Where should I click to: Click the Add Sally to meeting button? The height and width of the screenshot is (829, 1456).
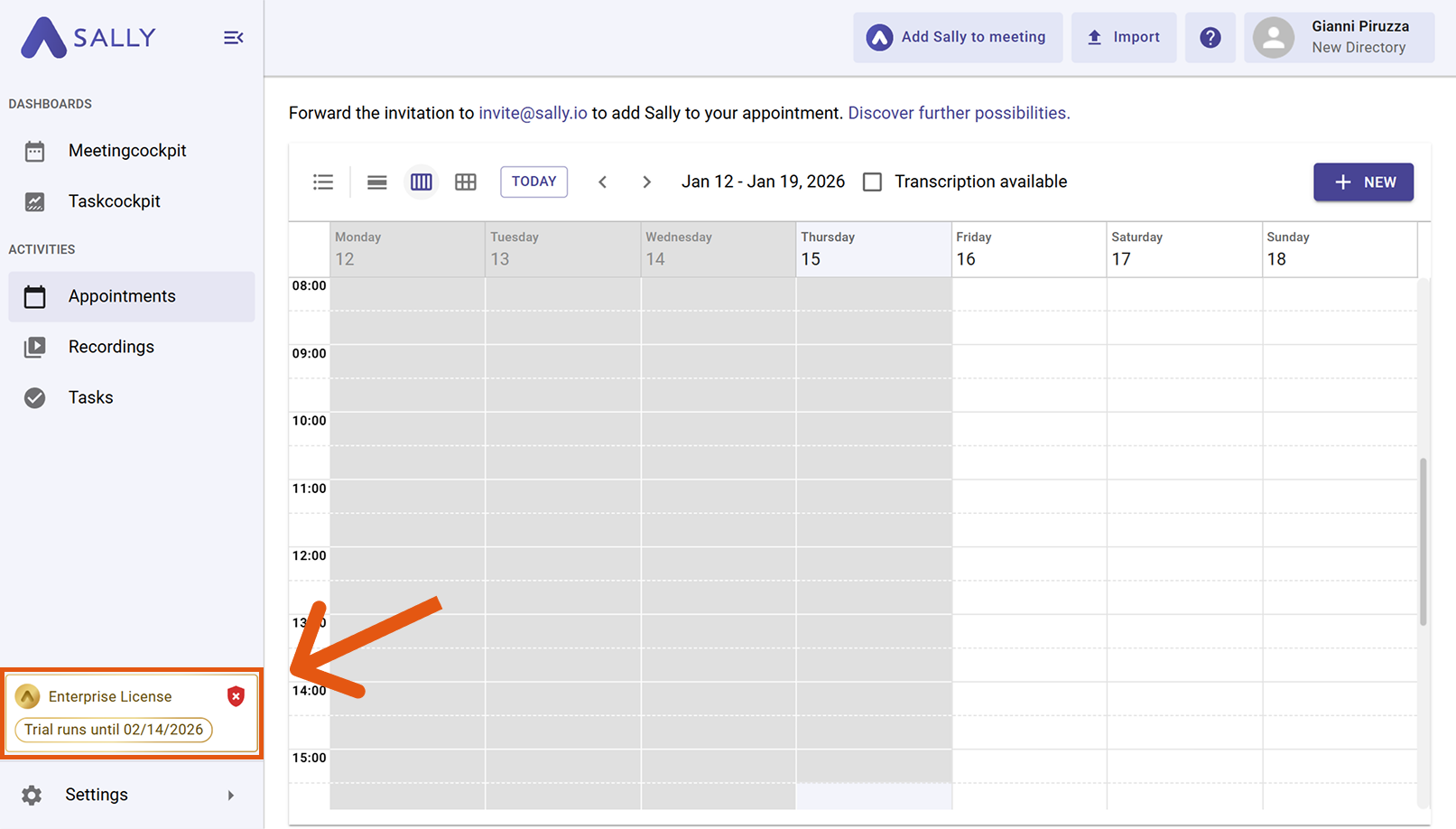(957, 38)
